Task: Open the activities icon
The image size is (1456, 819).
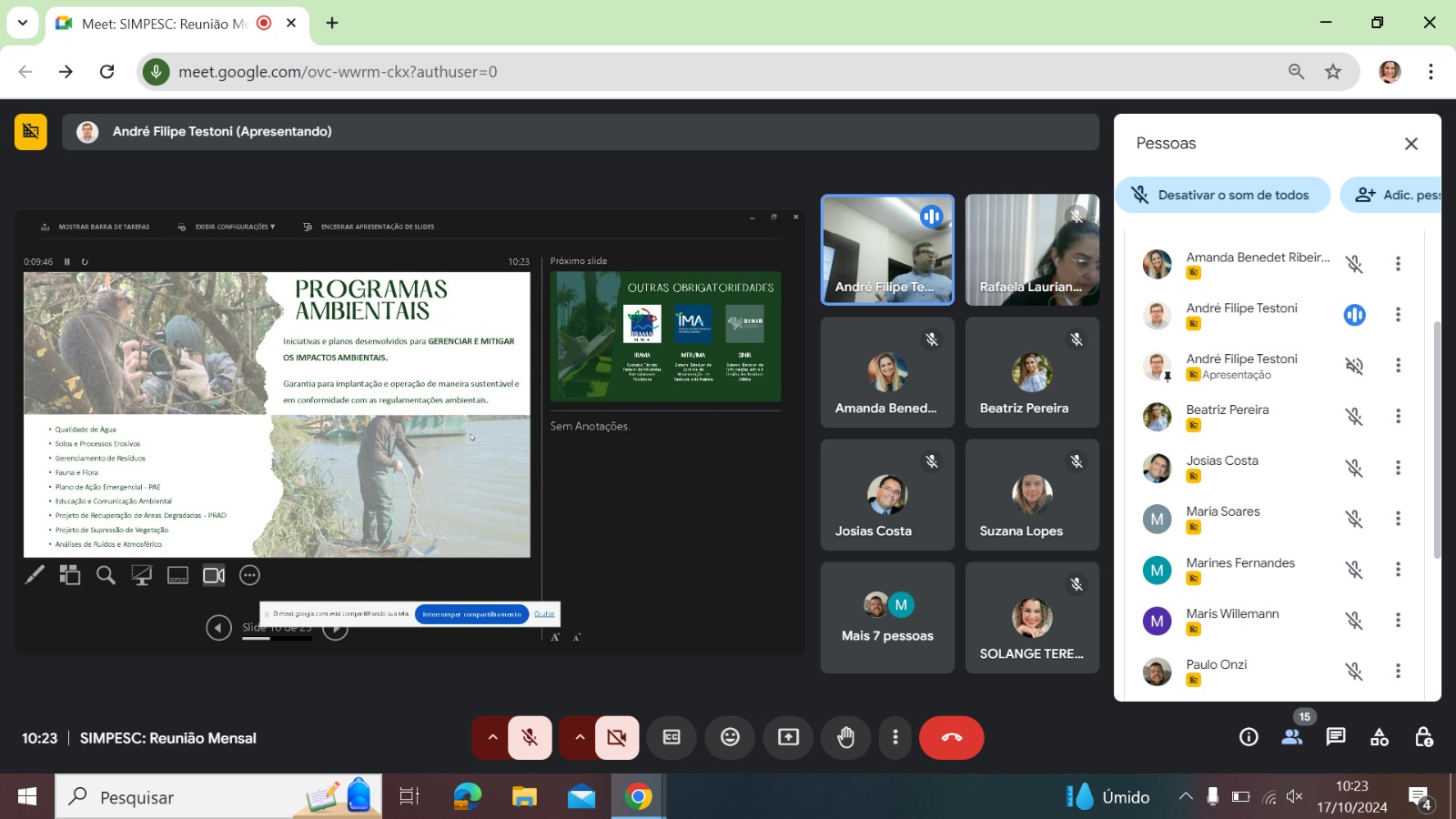Action: (1380, 737)
